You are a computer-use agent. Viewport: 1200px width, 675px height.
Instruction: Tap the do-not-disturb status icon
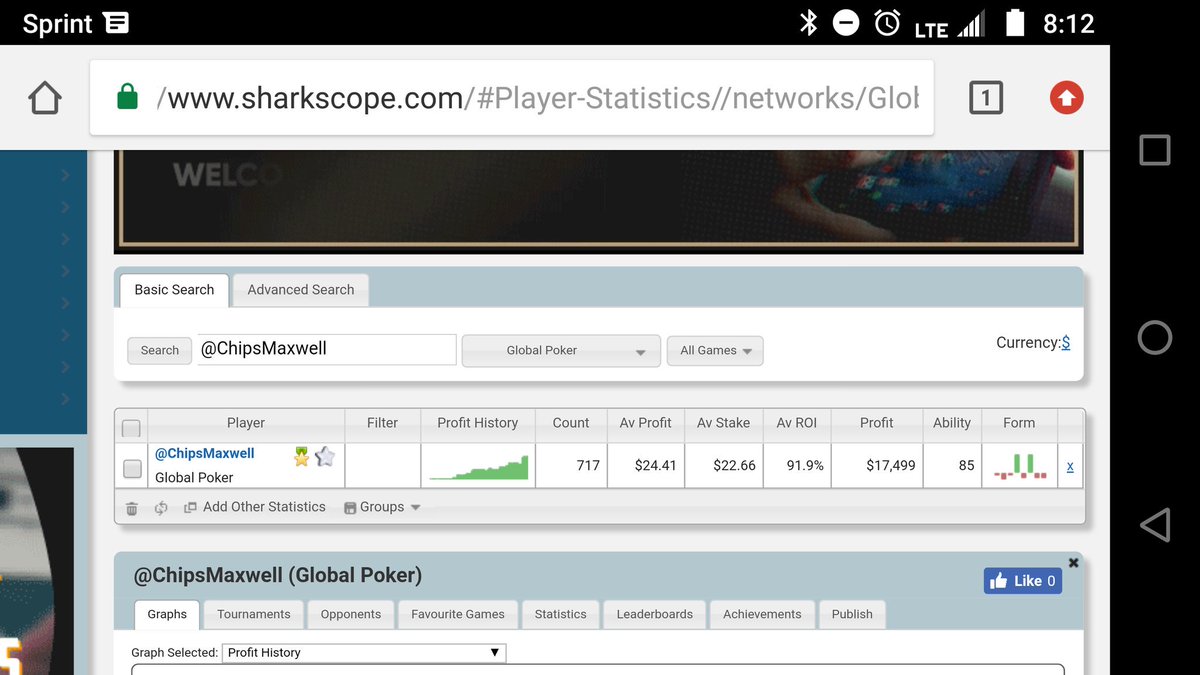pos(846,23)
